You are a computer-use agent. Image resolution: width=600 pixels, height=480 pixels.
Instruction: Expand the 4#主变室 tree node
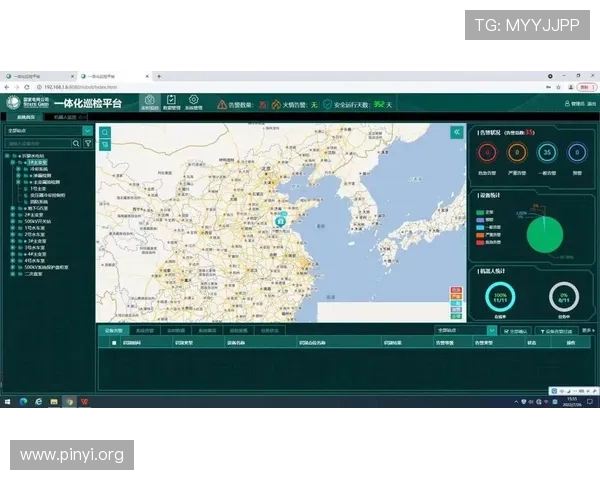(x=13, y=254)
